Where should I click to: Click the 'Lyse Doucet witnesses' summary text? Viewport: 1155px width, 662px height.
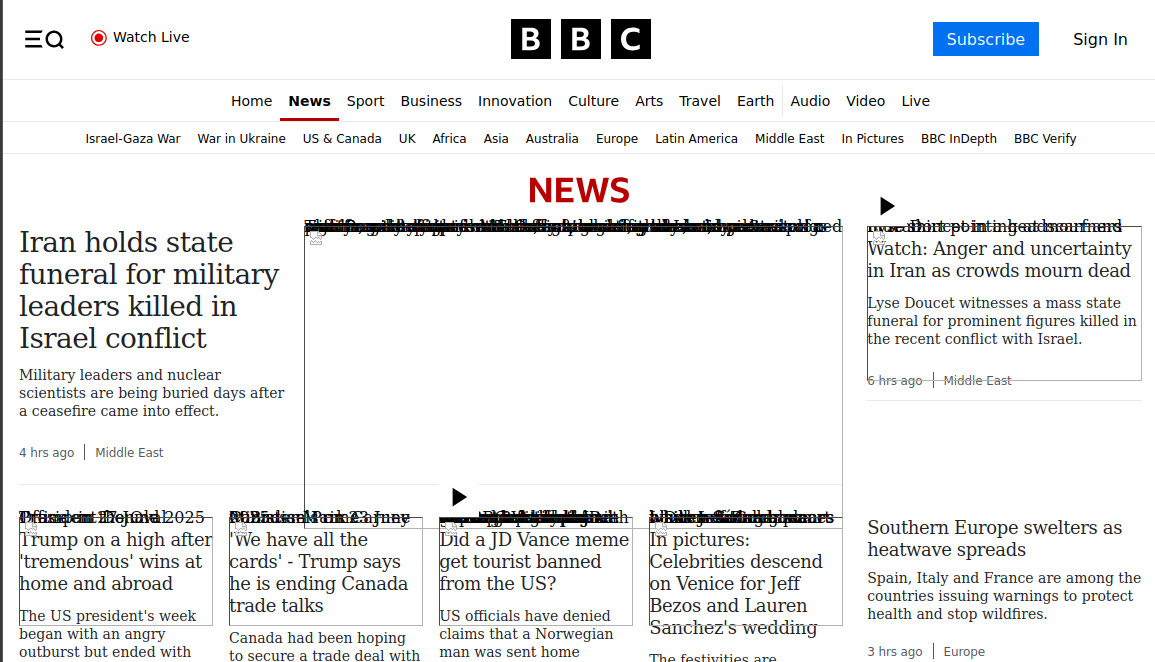coord(1002,321)
